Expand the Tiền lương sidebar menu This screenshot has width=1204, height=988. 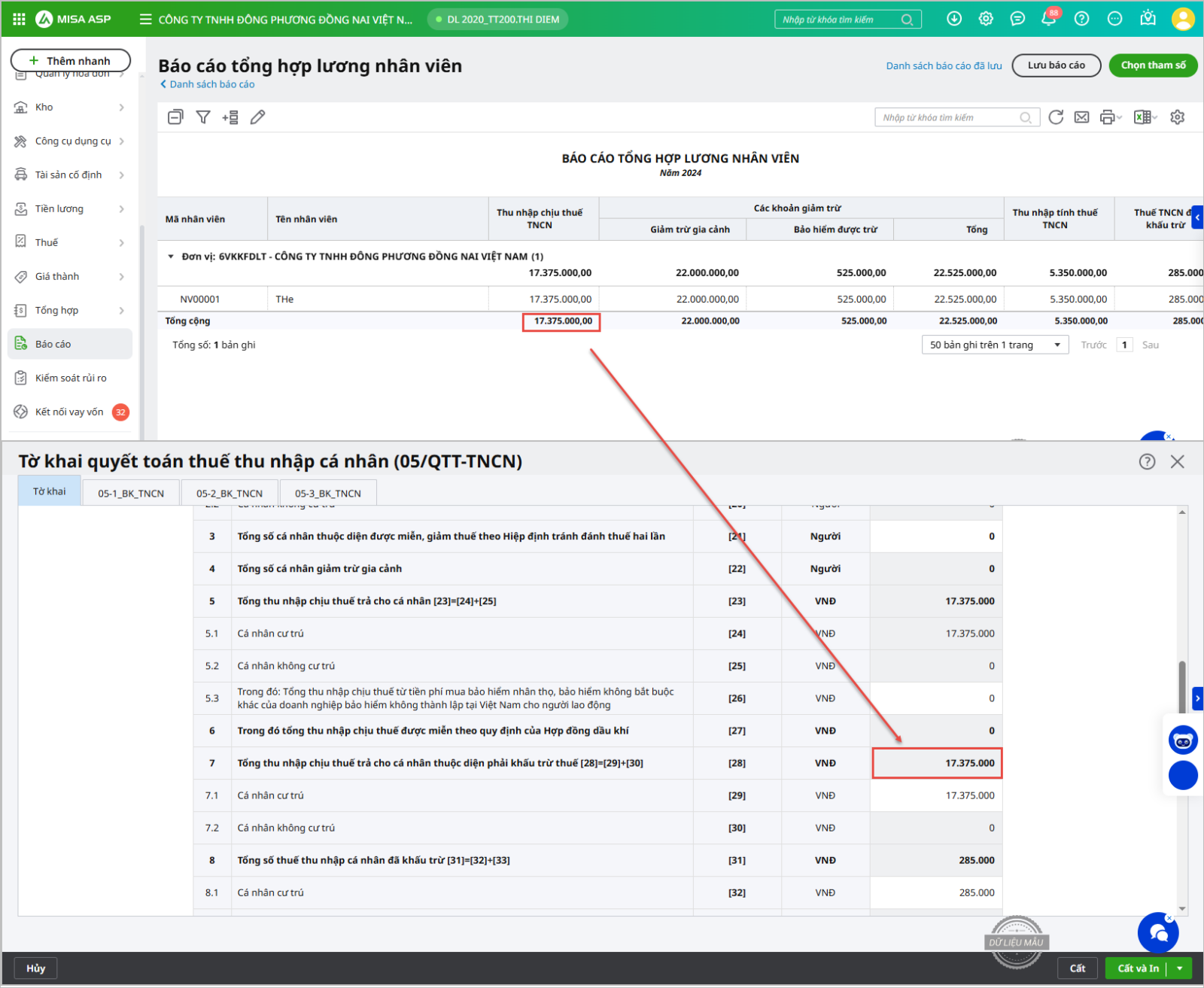click(x=69, y=208)
